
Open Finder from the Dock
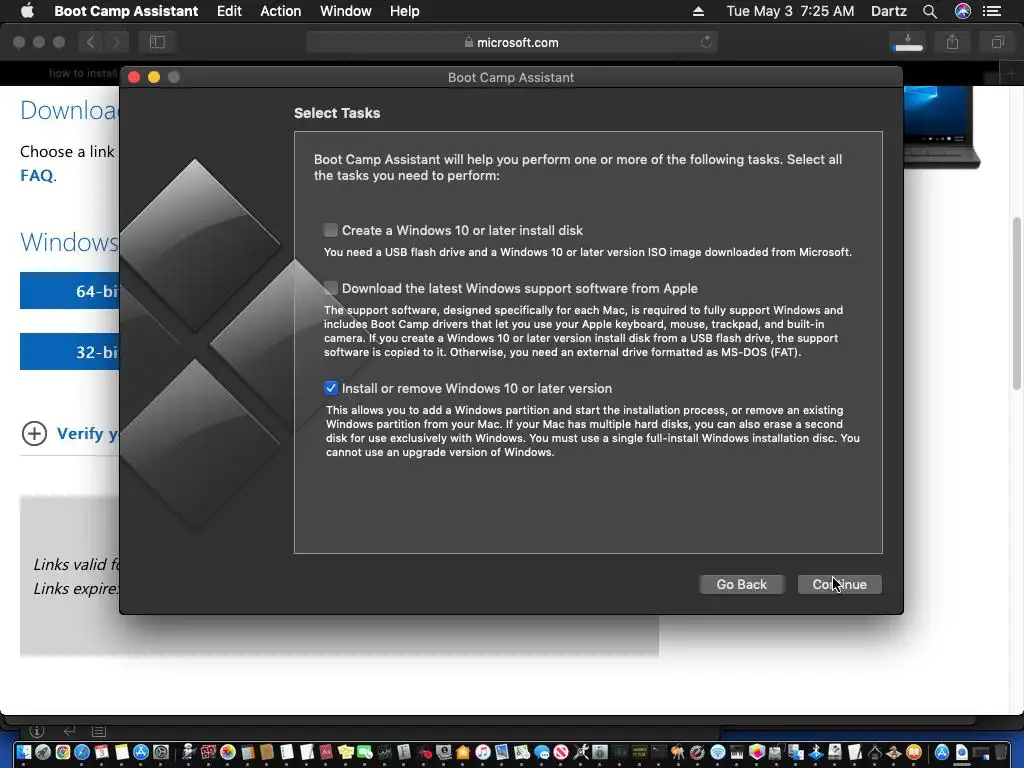(x=24, y=752)
